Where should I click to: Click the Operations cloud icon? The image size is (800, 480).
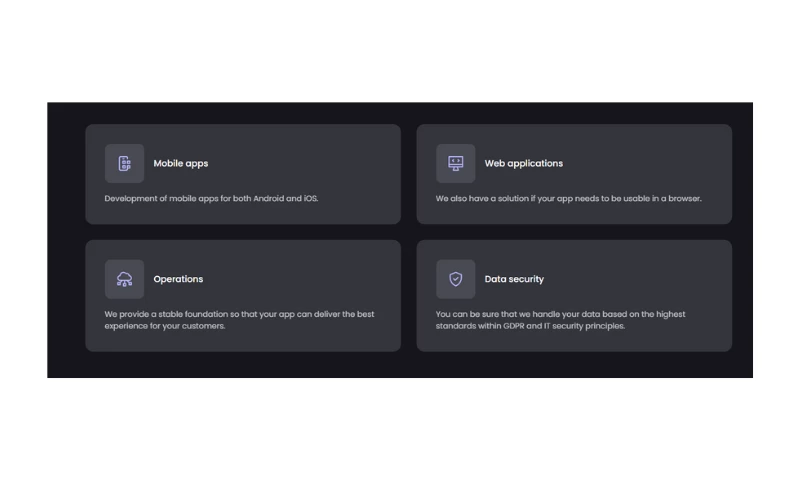125,279
